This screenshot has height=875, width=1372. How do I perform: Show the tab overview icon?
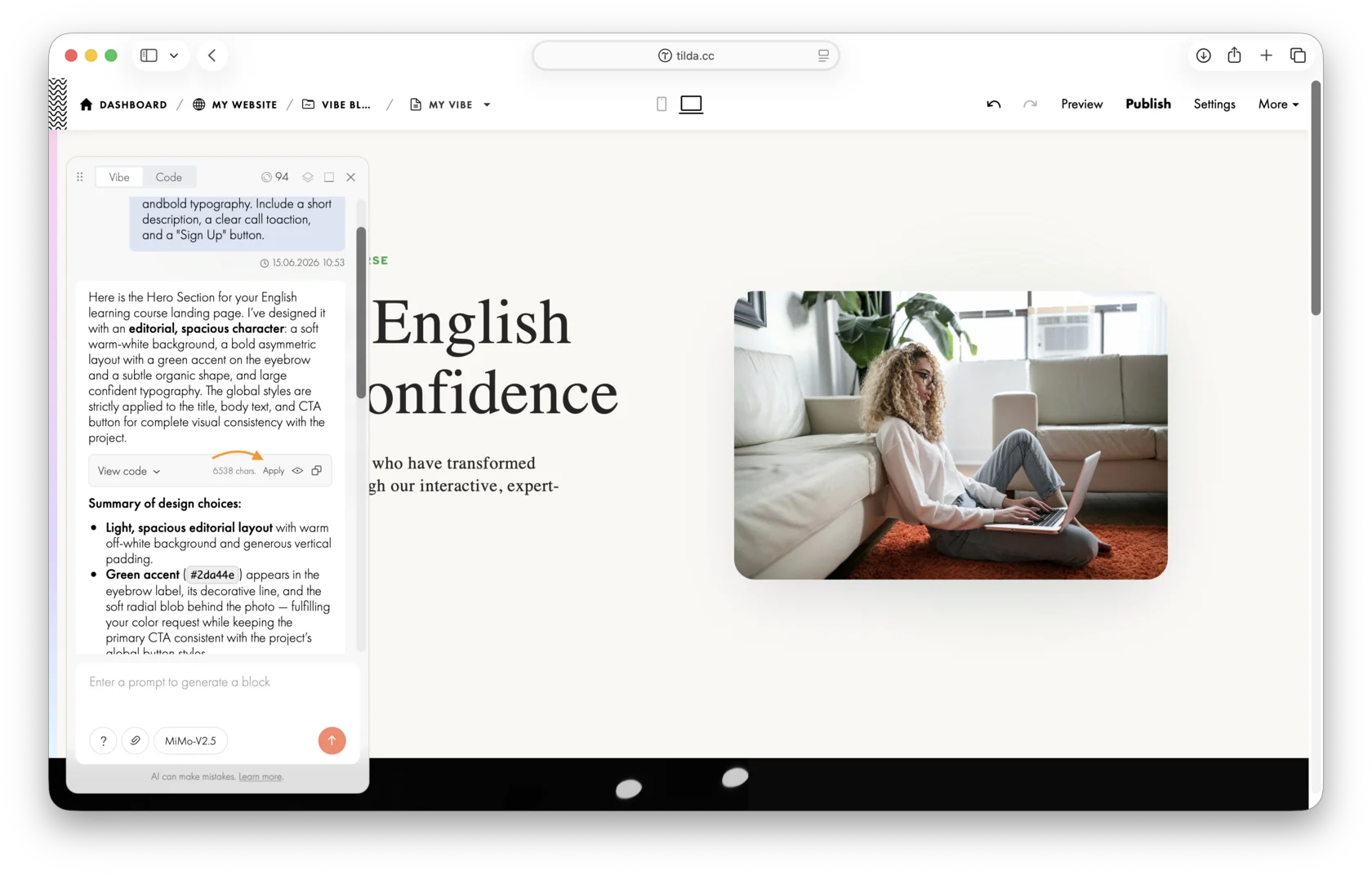[1298, 56]
